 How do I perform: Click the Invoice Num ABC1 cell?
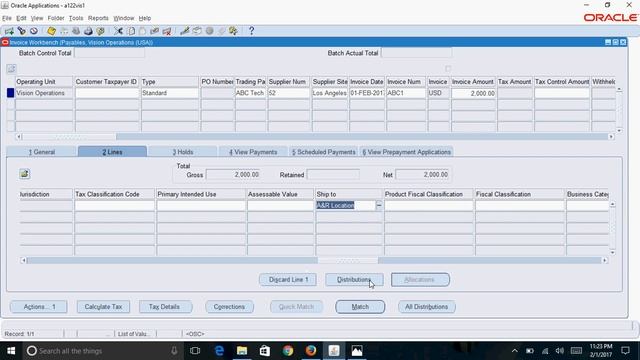(x=406, y=93)
